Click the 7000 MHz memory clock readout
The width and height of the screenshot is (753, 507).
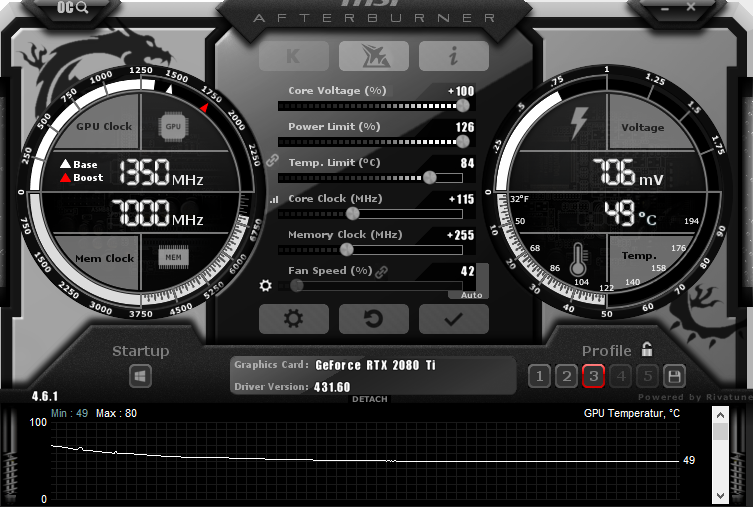(157, 213)
